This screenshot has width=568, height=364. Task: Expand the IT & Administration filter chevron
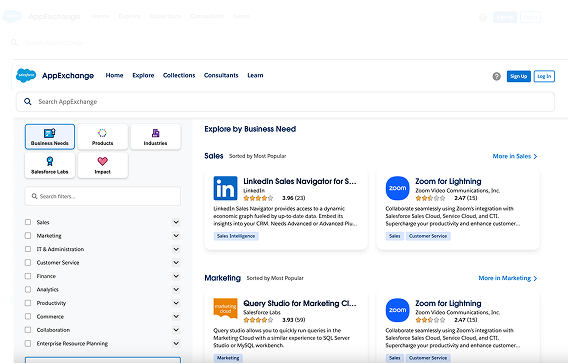(176, 249)
